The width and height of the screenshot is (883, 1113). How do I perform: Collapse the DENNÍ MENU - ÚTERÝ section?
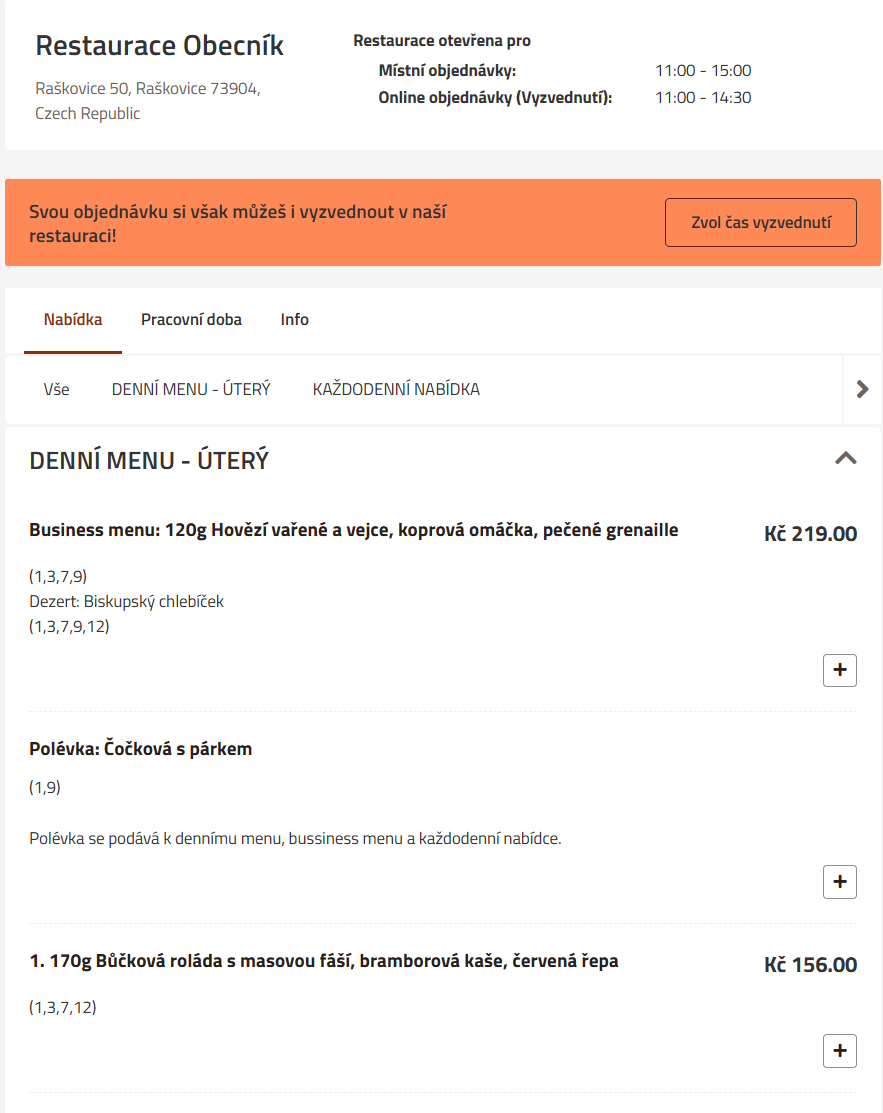pyautogui.click(x=845, y=459)
